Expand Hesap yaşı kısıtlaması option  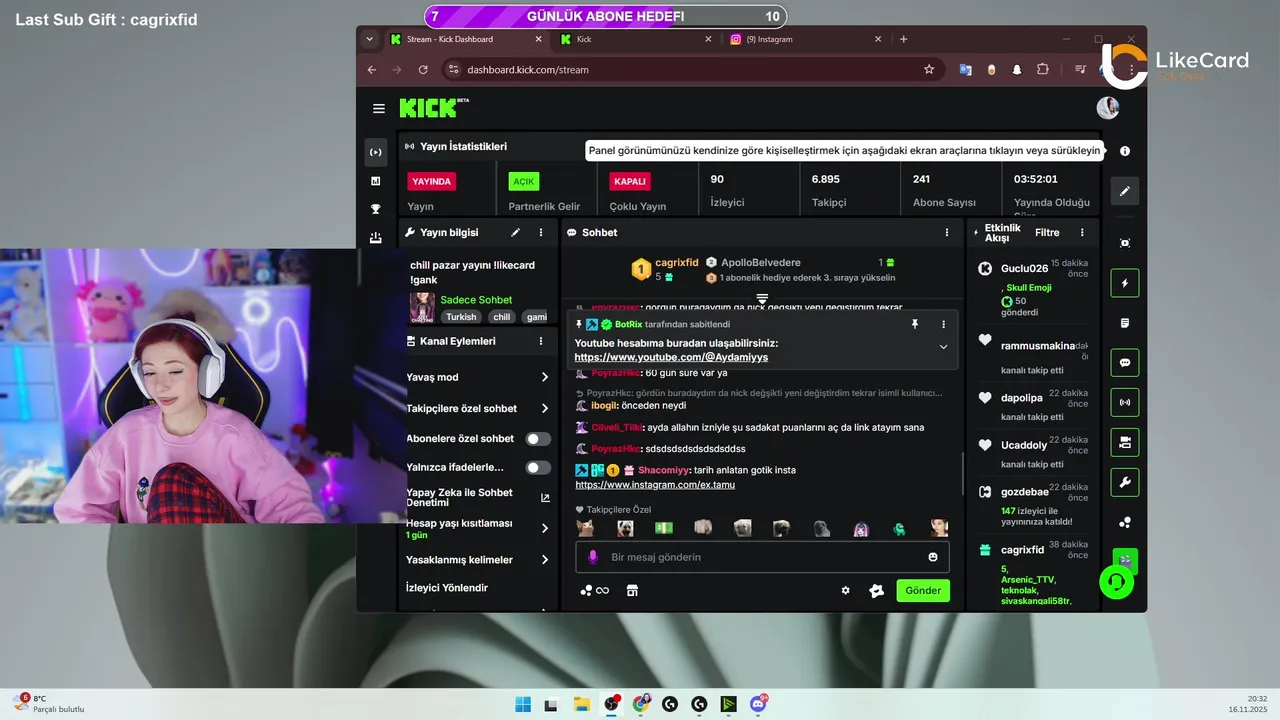545,528
